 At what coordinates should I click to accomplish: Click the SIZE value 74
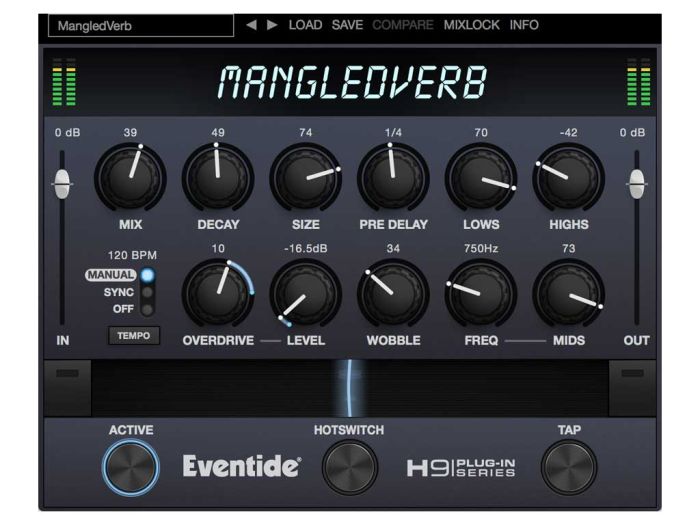pos(306,133)
